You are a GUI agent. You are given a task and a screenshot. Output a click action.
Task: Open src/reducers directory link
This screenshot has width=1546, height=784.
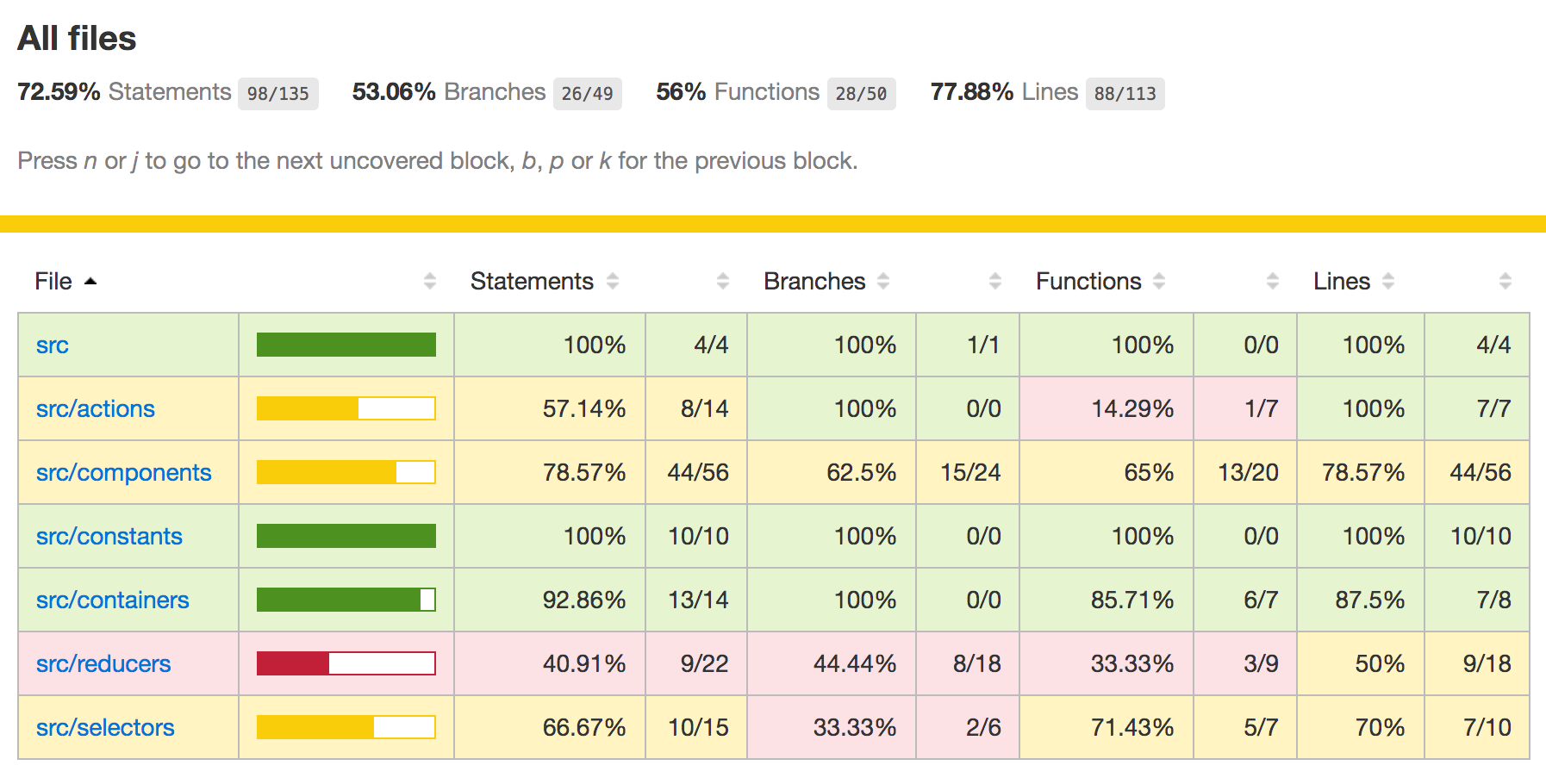(x=103, y=664)
